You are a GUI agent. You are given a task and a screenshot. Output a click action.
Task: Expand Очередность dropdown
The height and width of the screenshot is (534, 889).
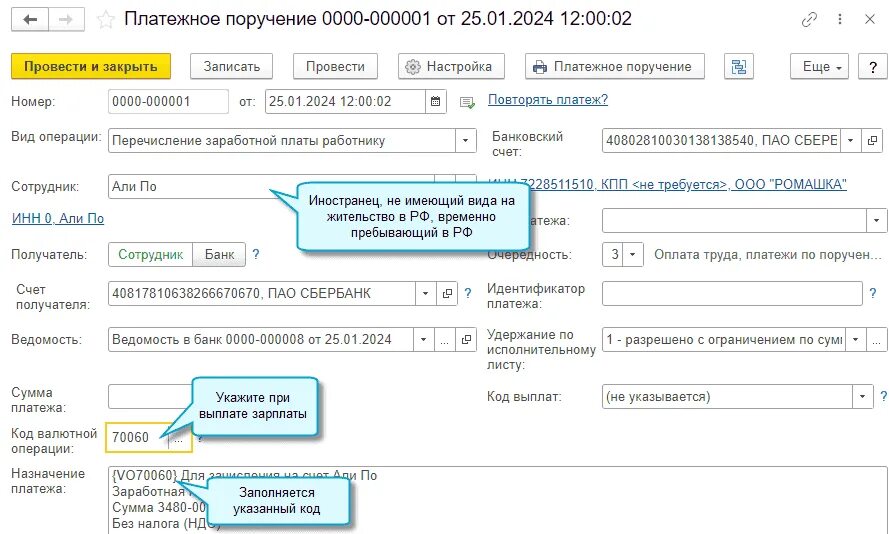point(633,255)
